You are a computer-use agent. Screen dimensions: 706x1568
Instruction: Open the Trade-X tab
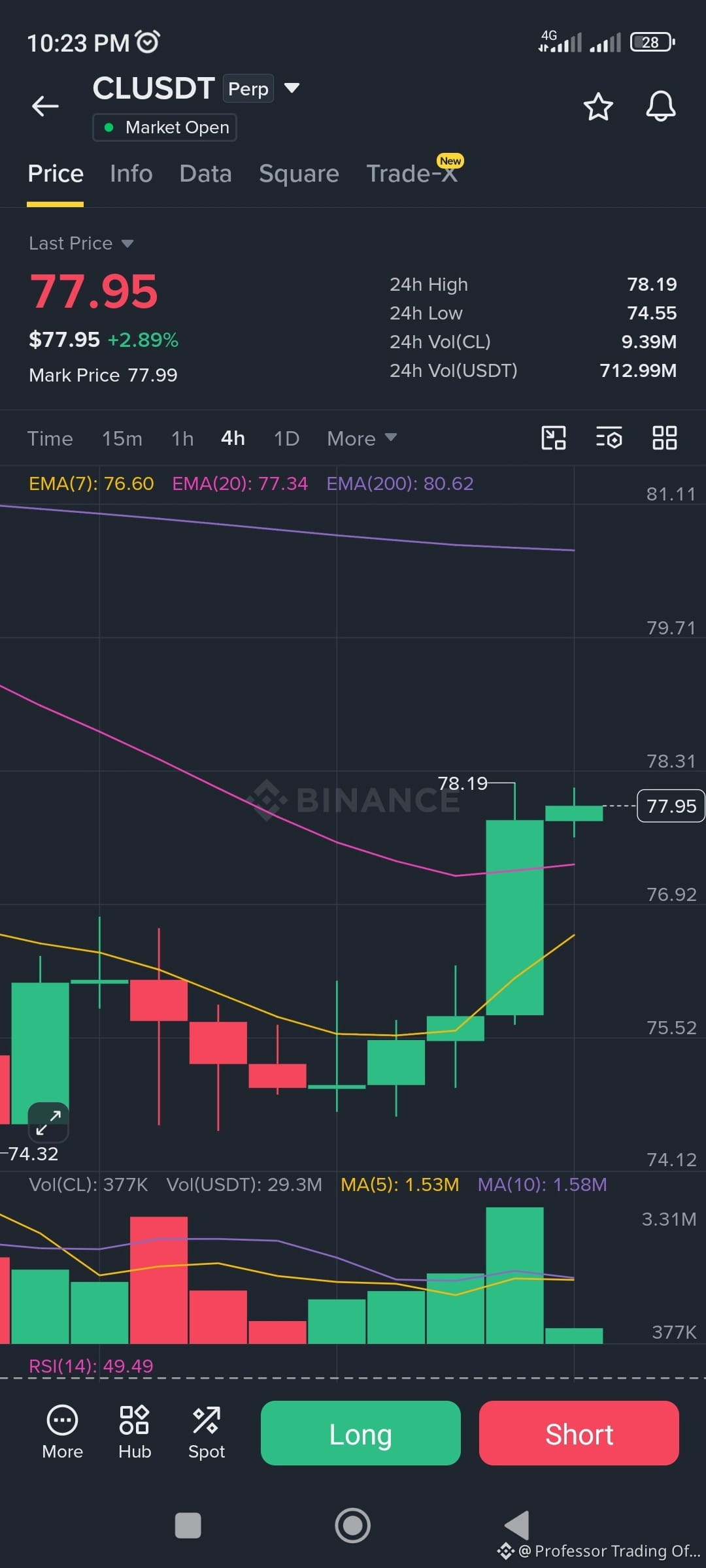[x=412, y=174]
